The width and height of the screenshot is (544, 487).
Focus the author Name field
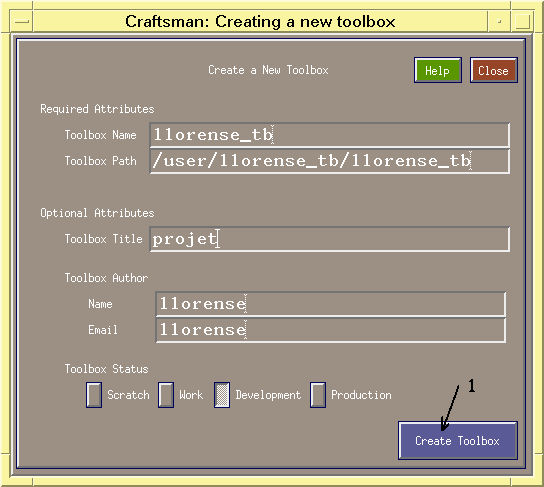[330, 304]
